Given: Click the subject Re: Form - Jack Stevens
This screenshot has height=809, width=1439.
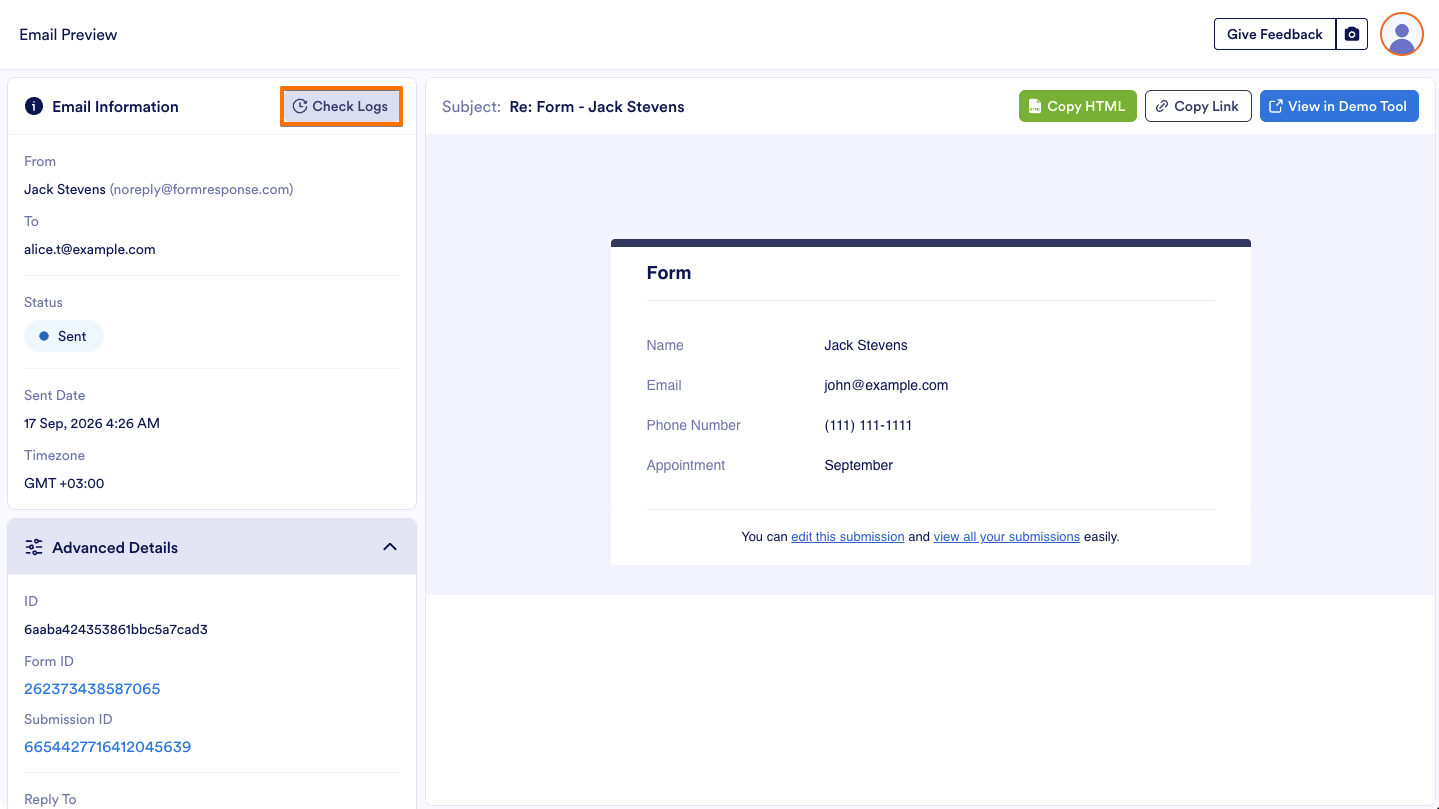Looking at the screenshot, I should 597,107.
